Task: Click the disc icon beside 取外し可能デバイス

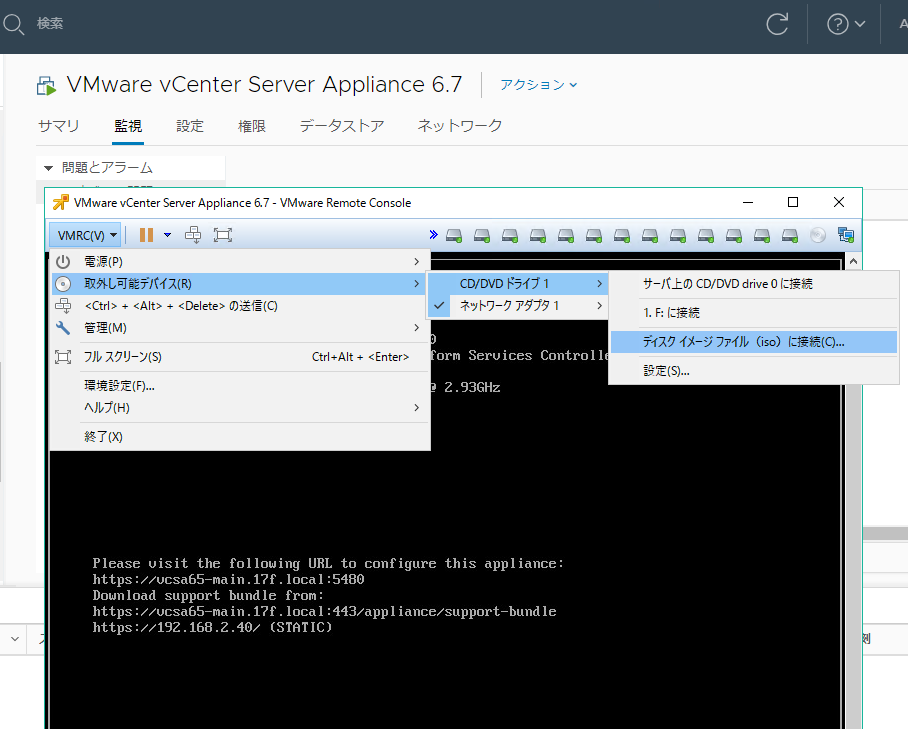Action: [x=63, y=284]
